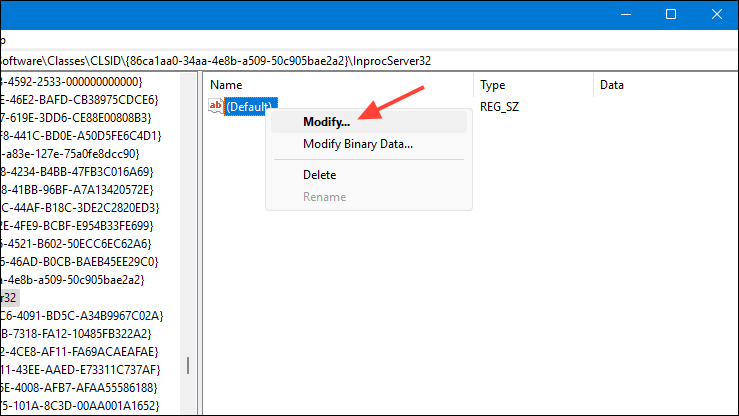This screenshot has width=739, height=416.
Task: Click the ab string icon beside (Default)
Action: [x=215, y=106]
